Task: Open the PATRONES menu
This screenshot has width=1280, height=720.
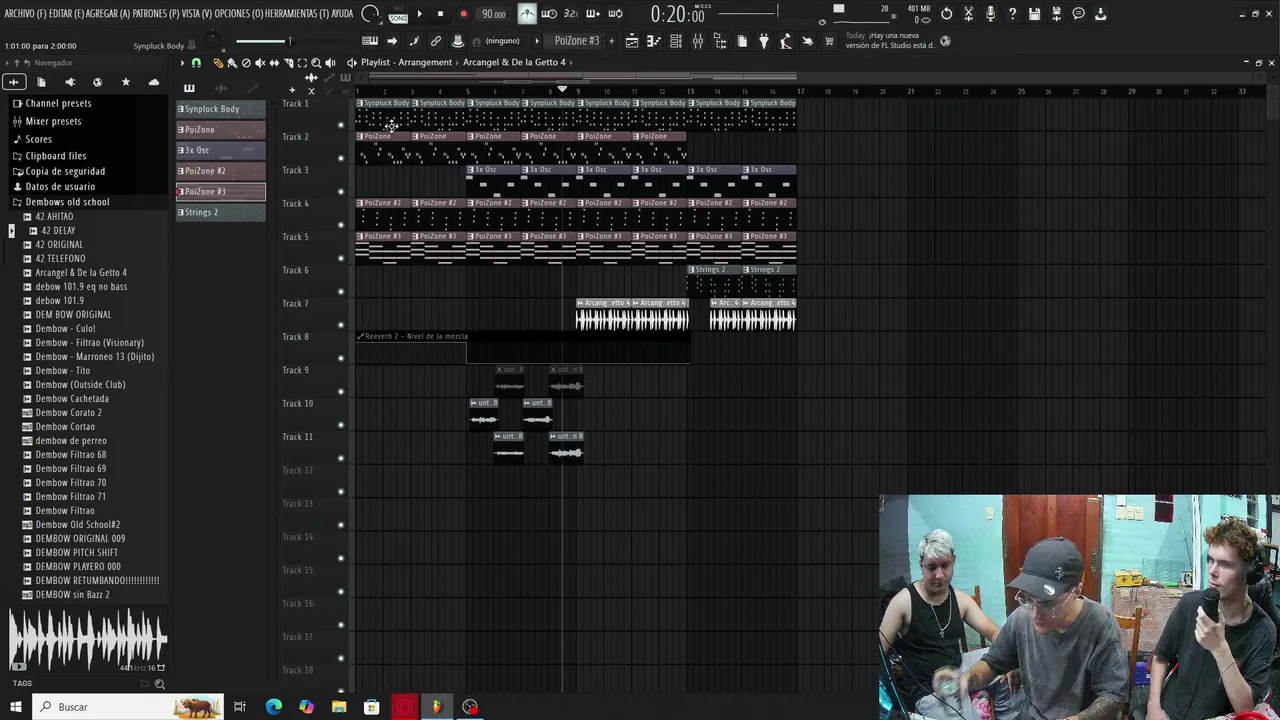Action: point(156,14)
